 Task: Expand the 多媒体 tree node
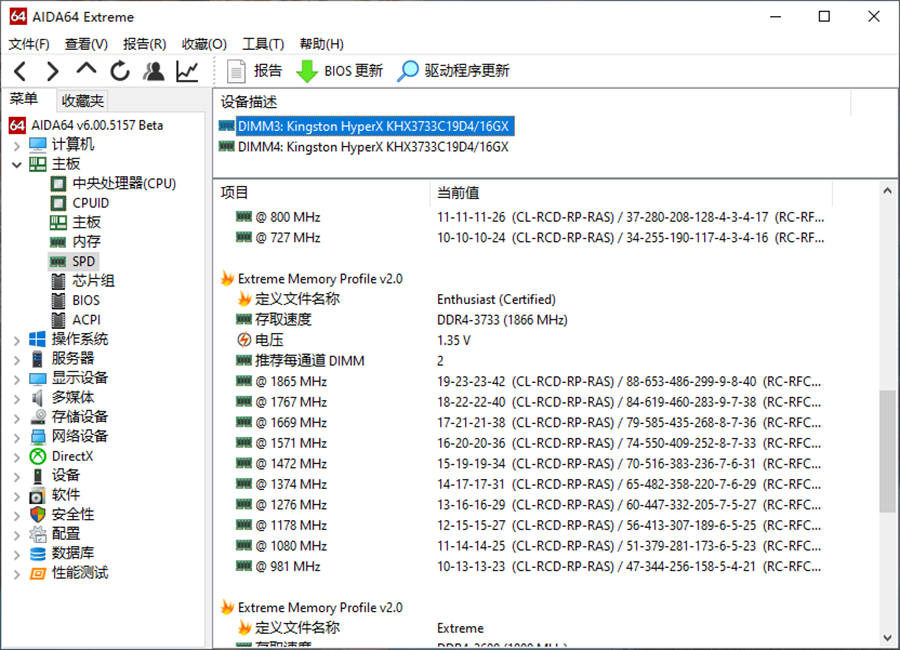pyautogui.click(x=17, y=398)
